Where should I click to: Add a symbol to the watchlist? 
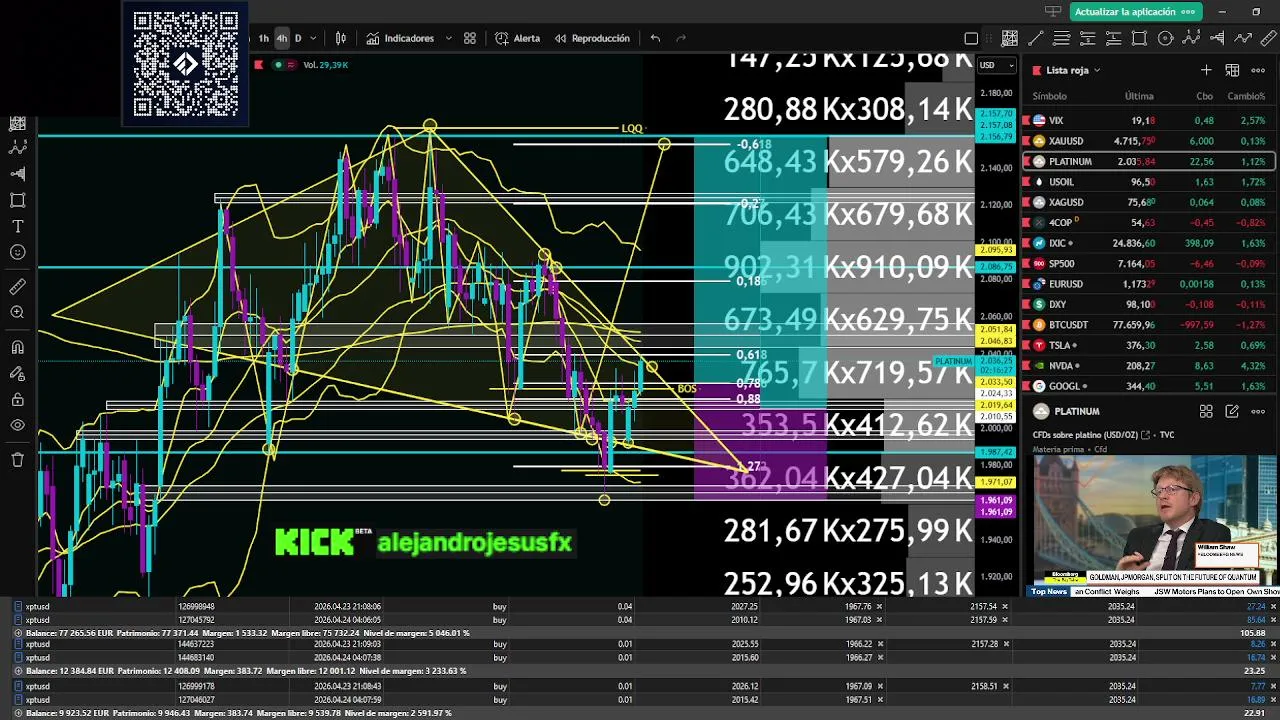tap(1206, 70)
